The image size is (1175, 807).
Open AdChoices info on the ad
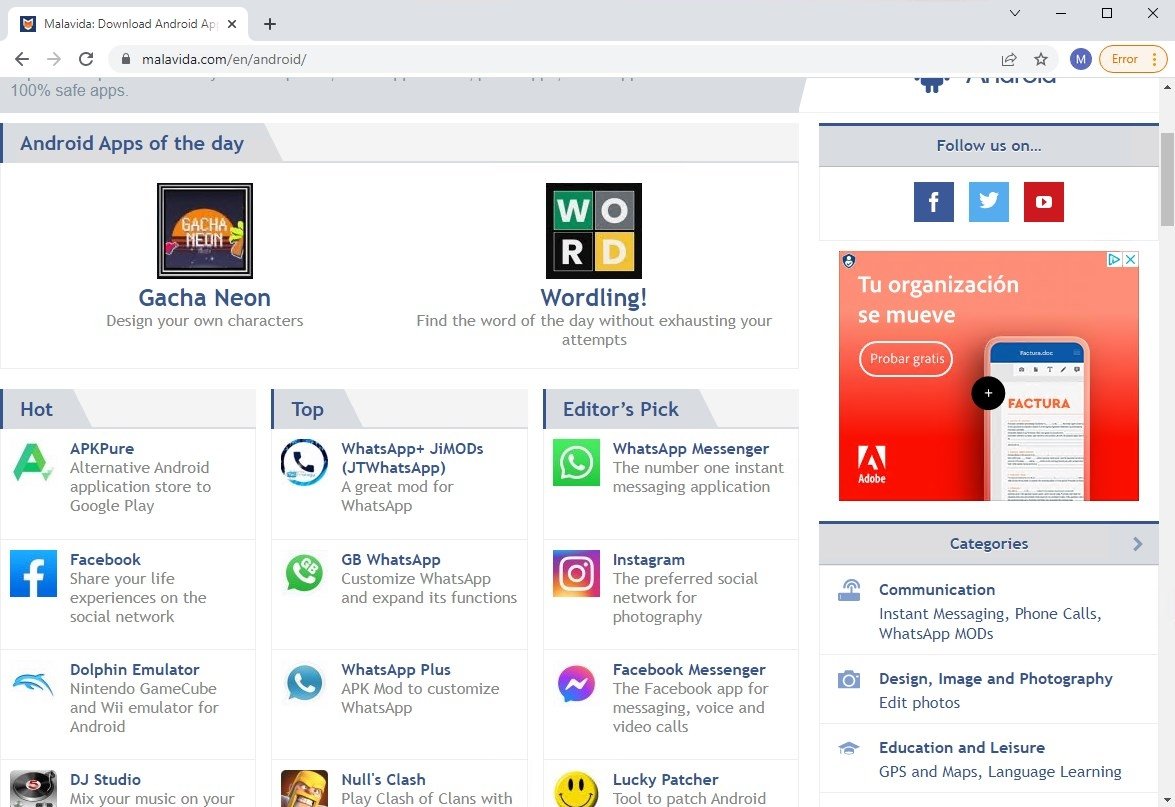pyautogui.click(x=1115, y=259)
